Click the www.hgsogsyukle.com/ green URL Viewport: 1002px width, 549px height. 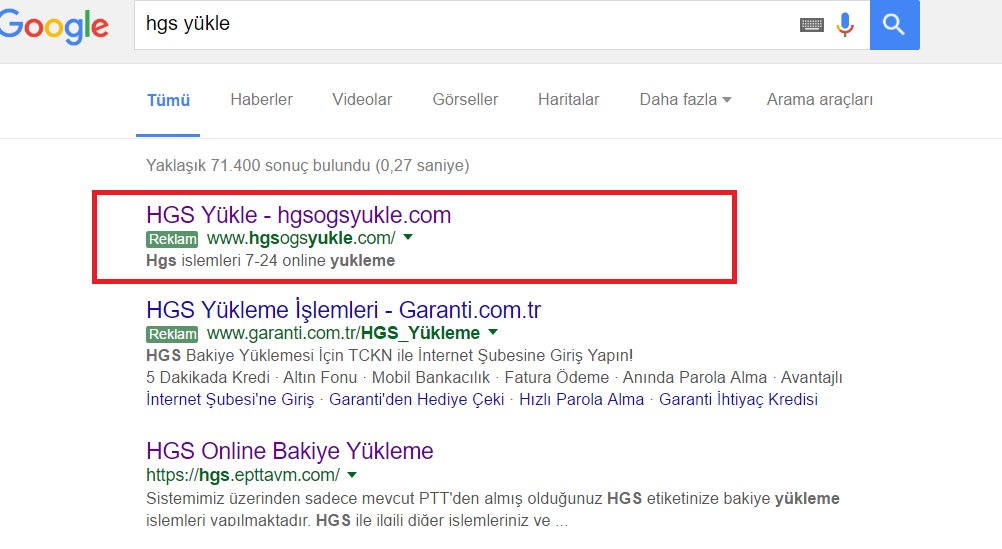pos(301,238)
